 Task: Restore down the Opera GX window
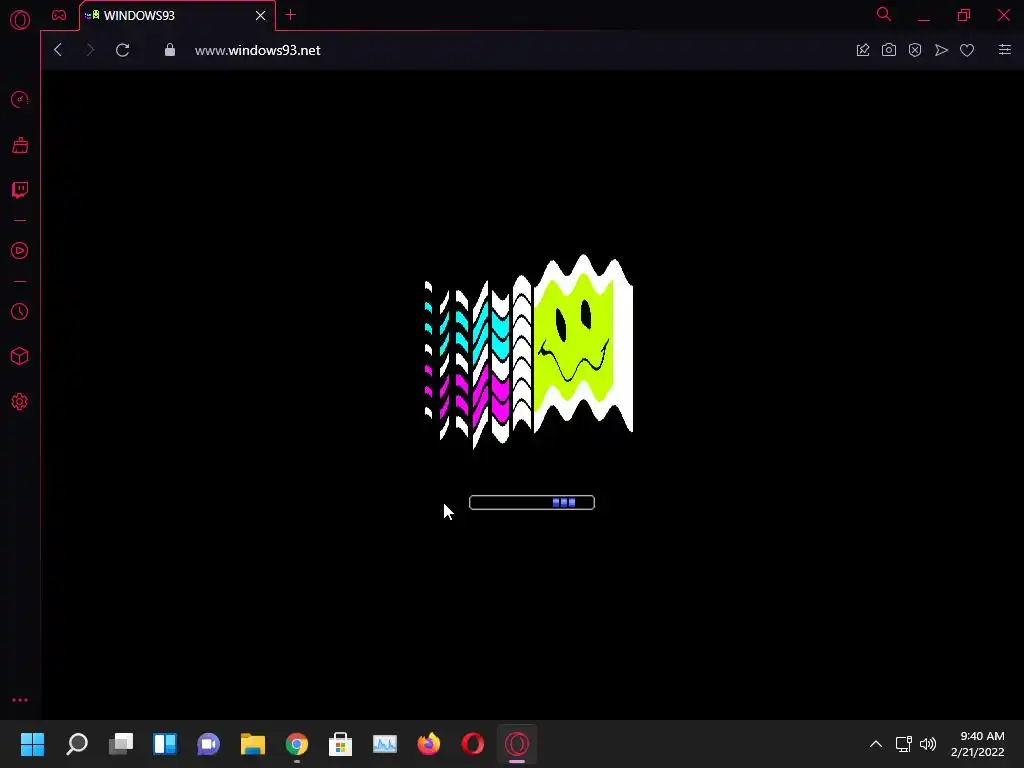pyautogui.click(x=964, y=15)
